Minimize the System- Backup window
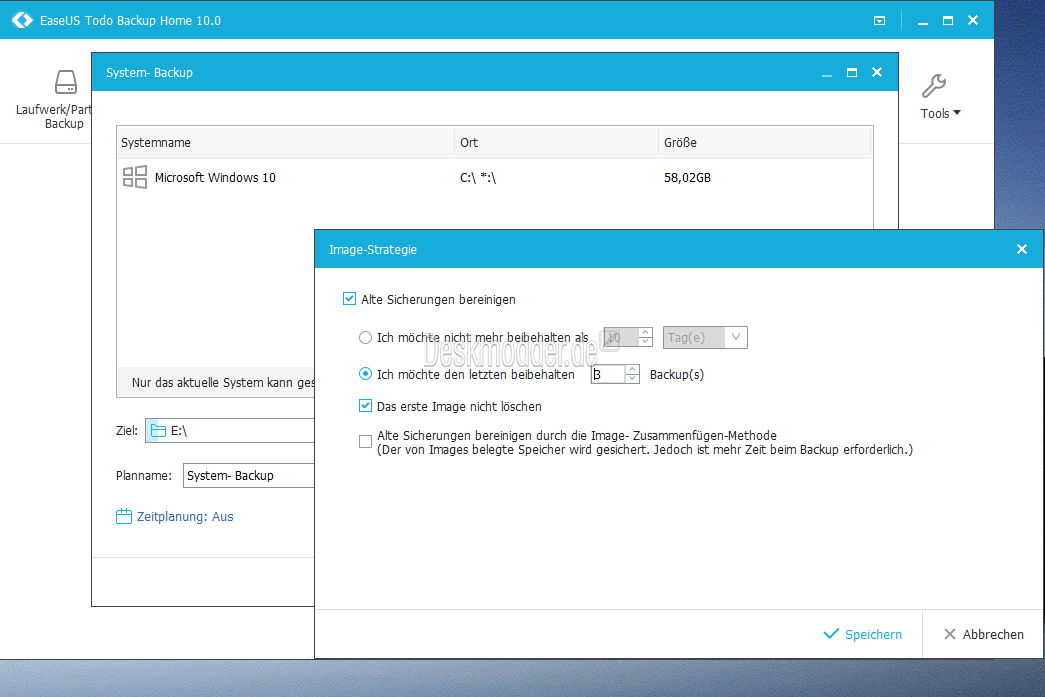 (827, 73)
